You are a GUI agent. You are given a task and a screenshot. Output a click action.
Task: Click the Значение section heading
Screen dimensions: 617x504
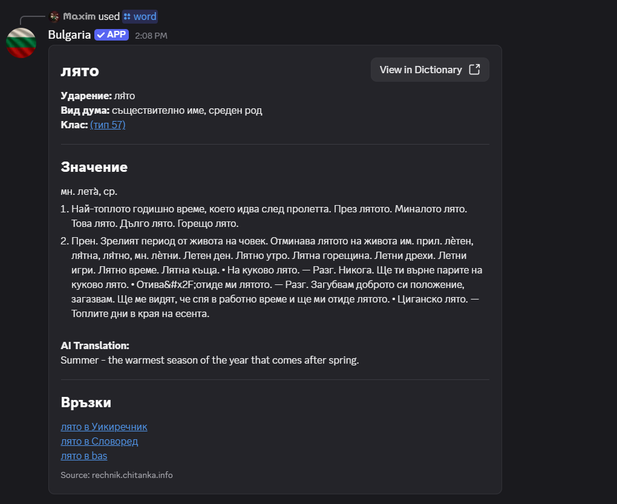94,167
